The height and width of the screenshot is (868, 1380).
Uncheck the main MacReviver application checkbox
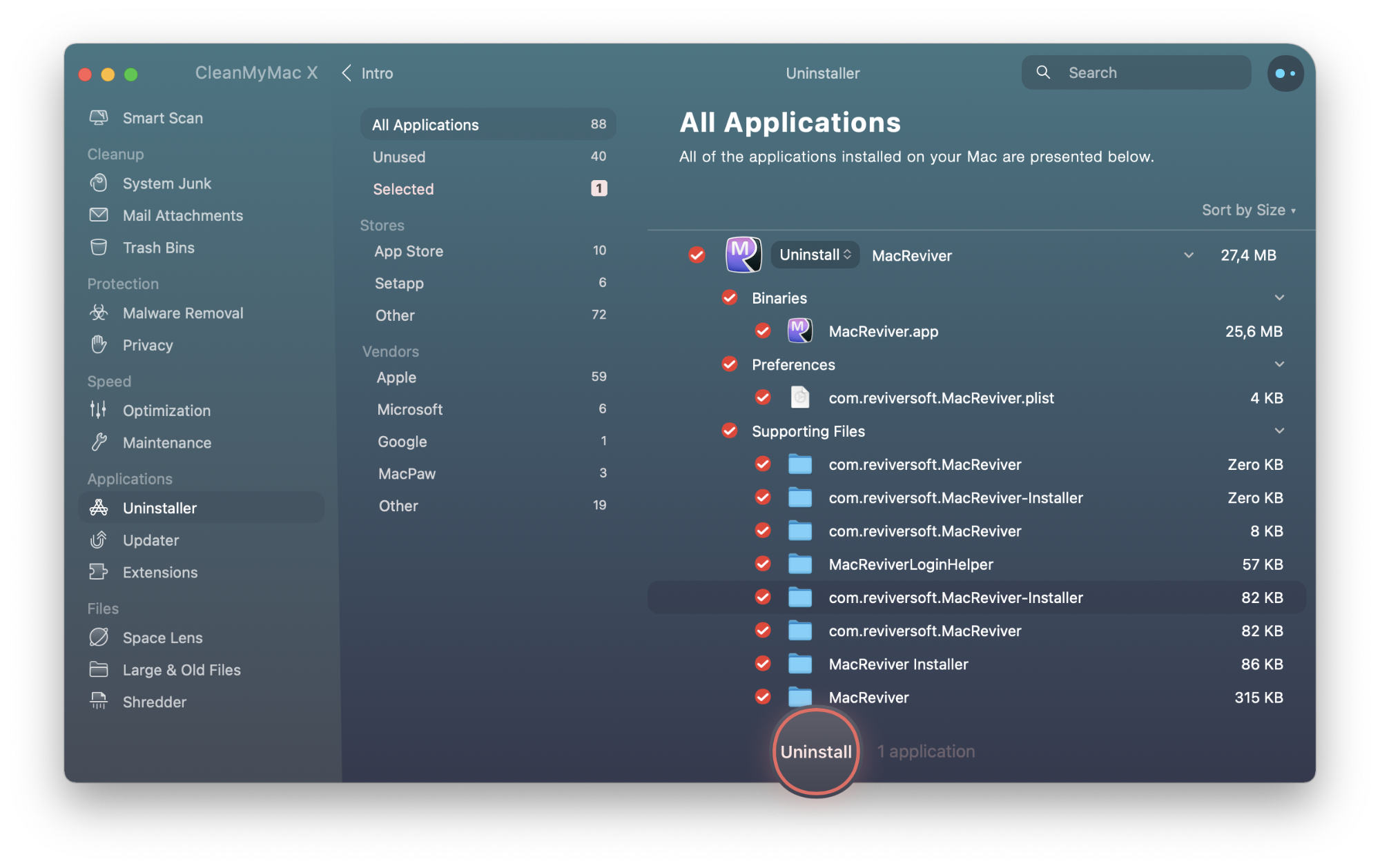pos(697,255)
